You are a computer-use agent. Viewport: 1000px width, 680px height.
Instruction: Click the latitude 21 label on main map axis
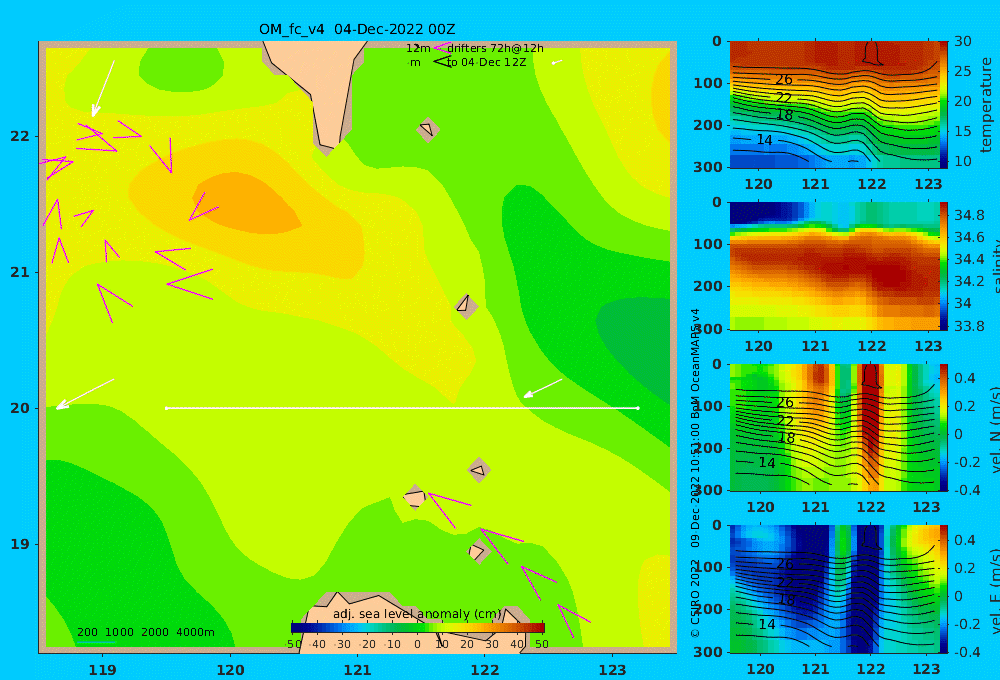click(x=20, y=272)
